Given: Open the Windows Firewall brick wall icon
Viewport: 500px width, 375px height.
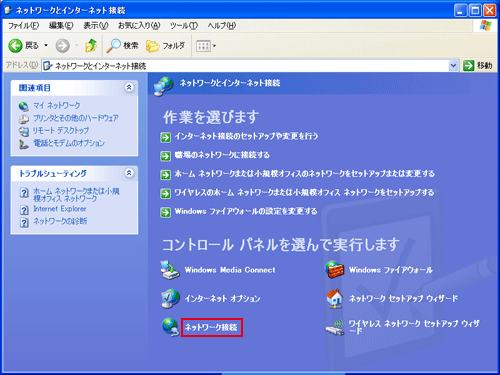Looking at the screenshot, I should (335, 270).
